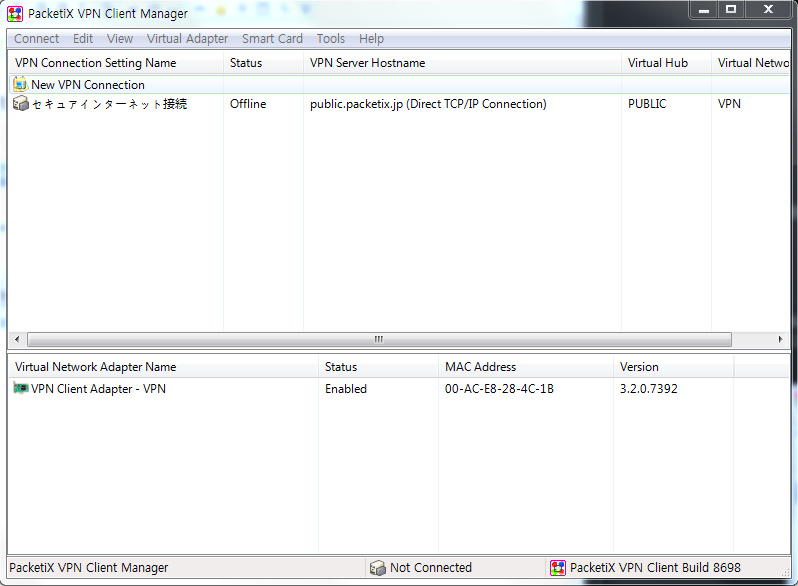Open the Edit menu

(83, 39)
